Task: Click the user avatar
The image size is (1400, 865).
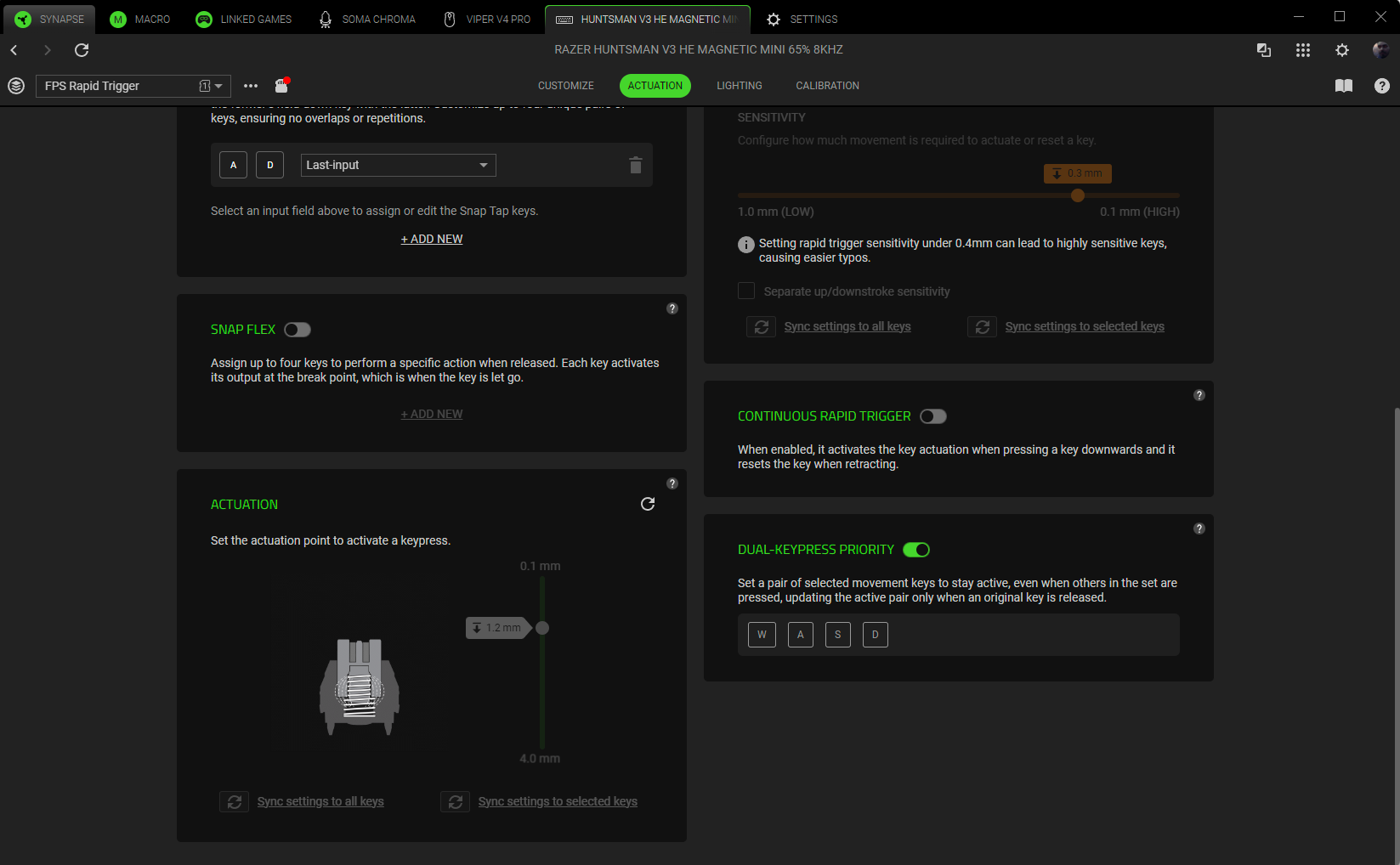Action: (1381, 50)
